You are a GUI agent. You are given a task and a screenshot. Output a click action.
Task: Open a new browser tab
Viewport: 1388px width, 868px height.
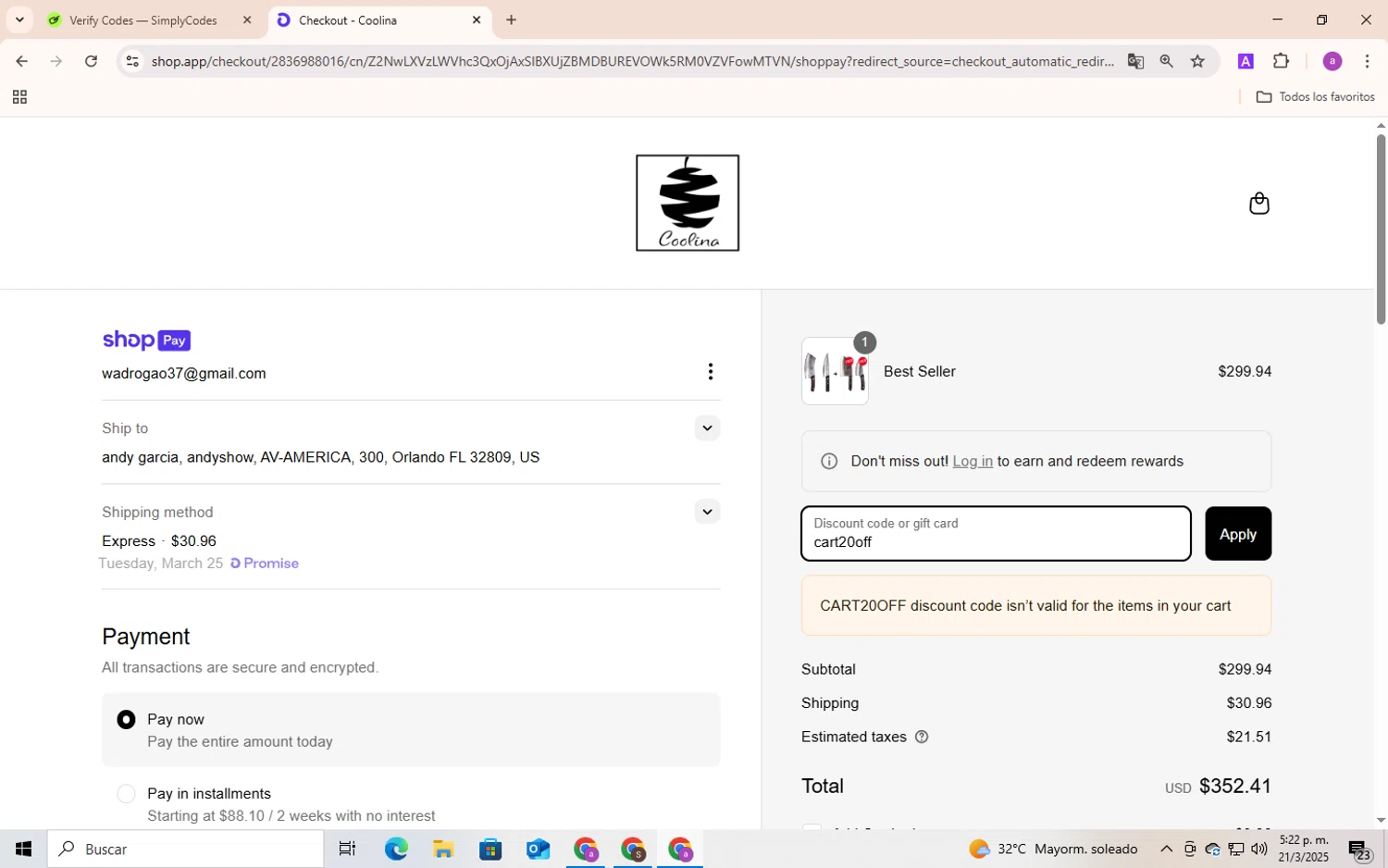coord(511,19)
